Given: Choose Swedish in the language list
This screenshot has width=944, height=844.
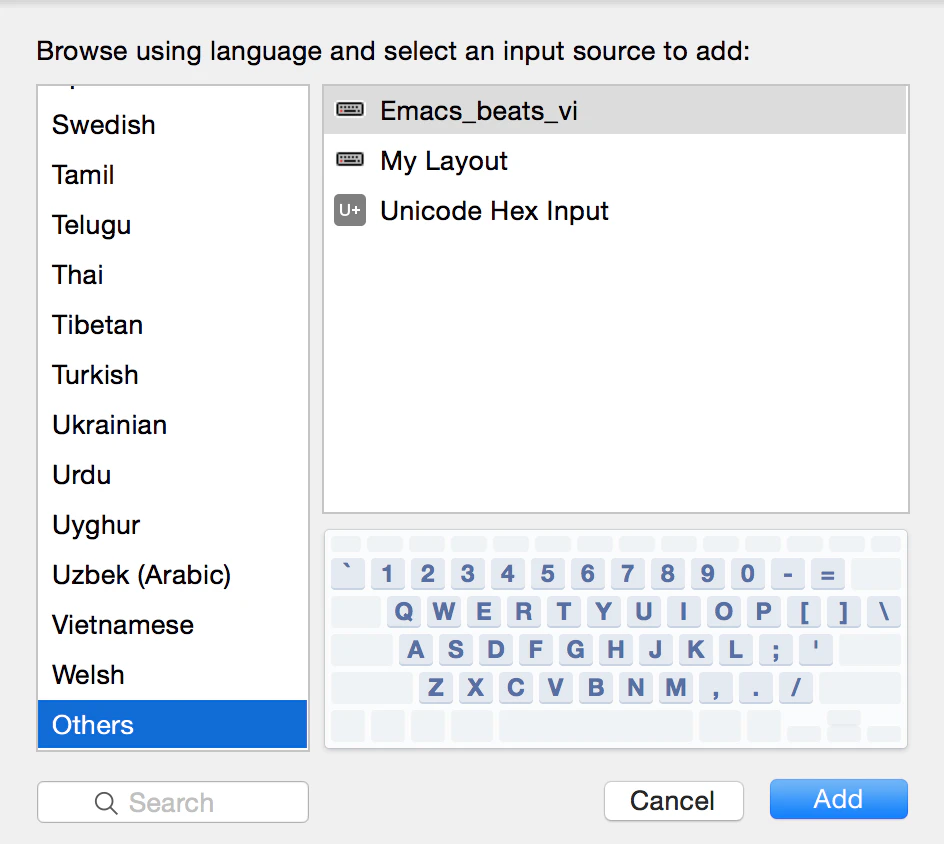Looking at the screenshot, I should click(x=172, y=125).
